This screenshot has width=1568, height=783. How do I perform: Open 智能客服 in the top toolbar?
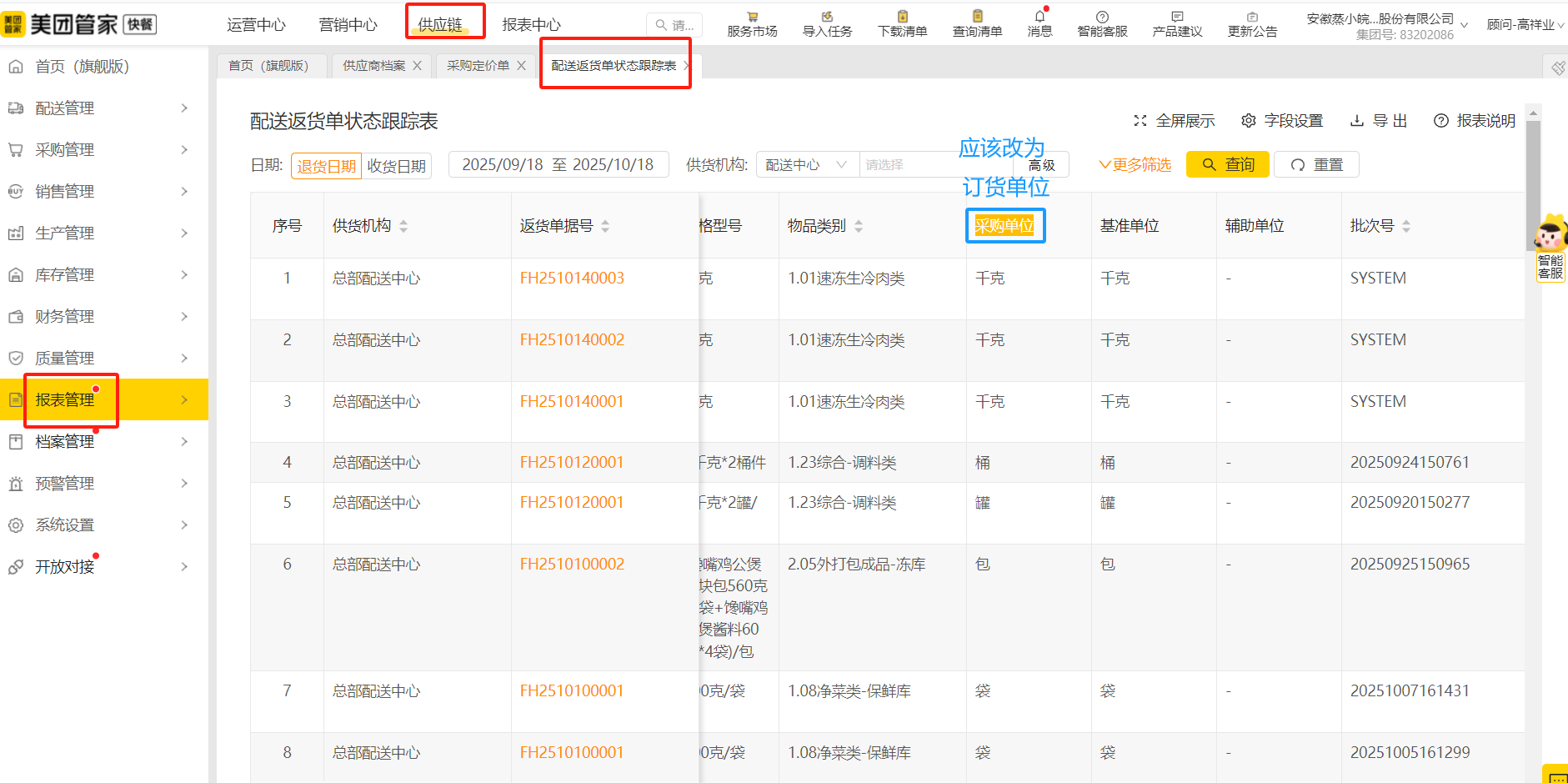(x=1102, y=23)
